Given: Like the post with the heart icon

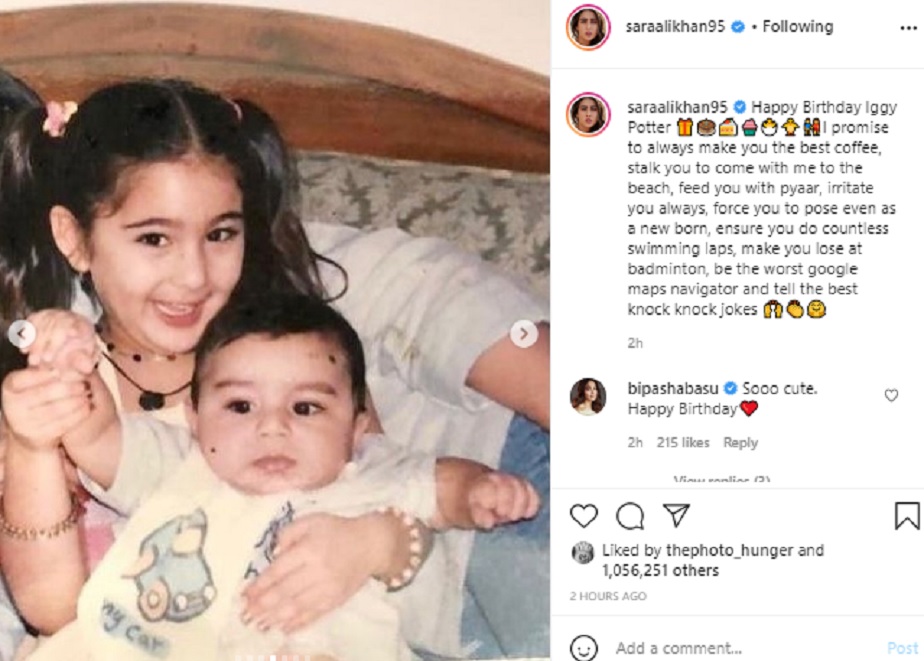Looking at the screenshot, I should pyautogui.click(x=583, y=516).
